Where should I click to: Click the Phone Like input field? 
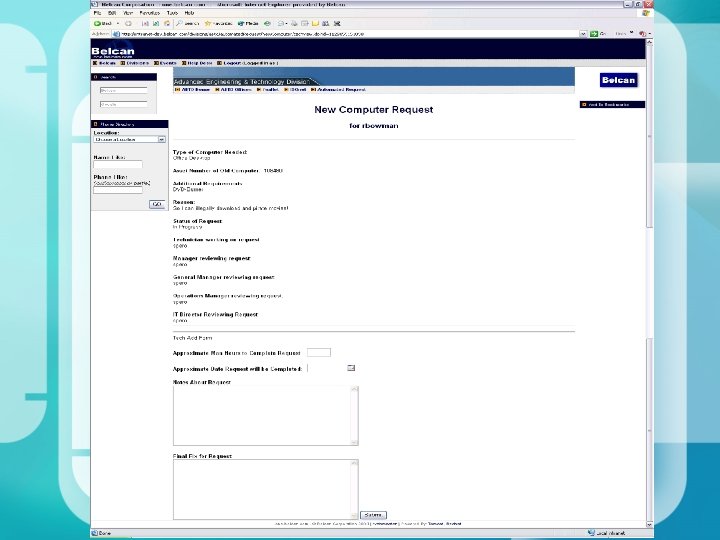[x=118, y=190]
